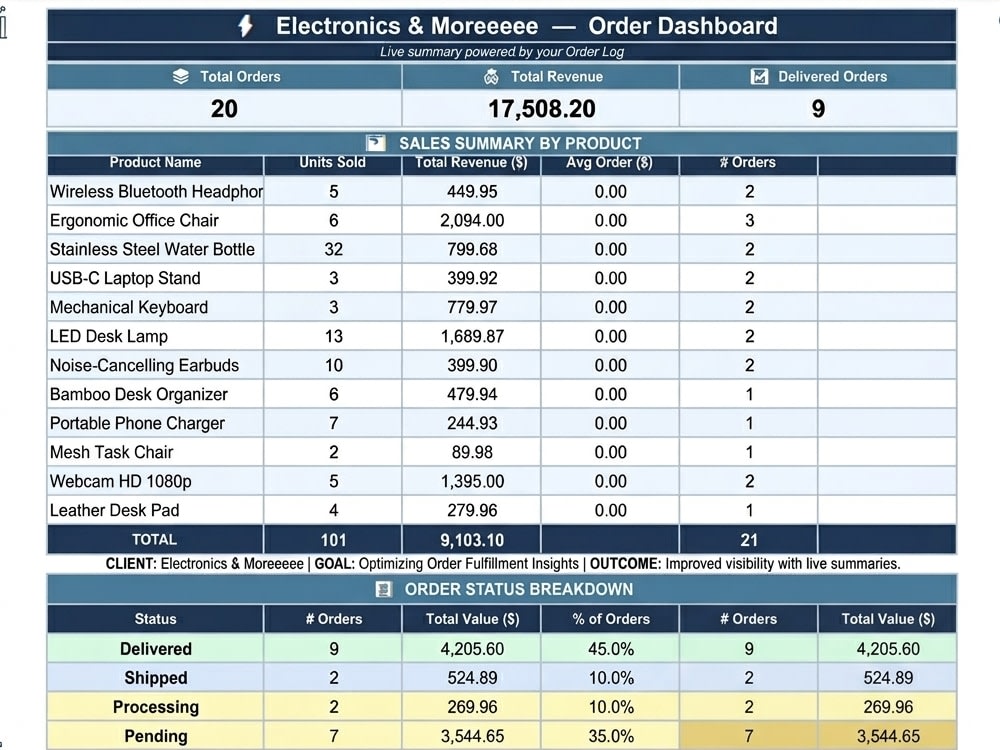Select the 35.0% percentage cell
Image resolution: width=1000 pixels, height=750 pixels.
click(610, 736)
